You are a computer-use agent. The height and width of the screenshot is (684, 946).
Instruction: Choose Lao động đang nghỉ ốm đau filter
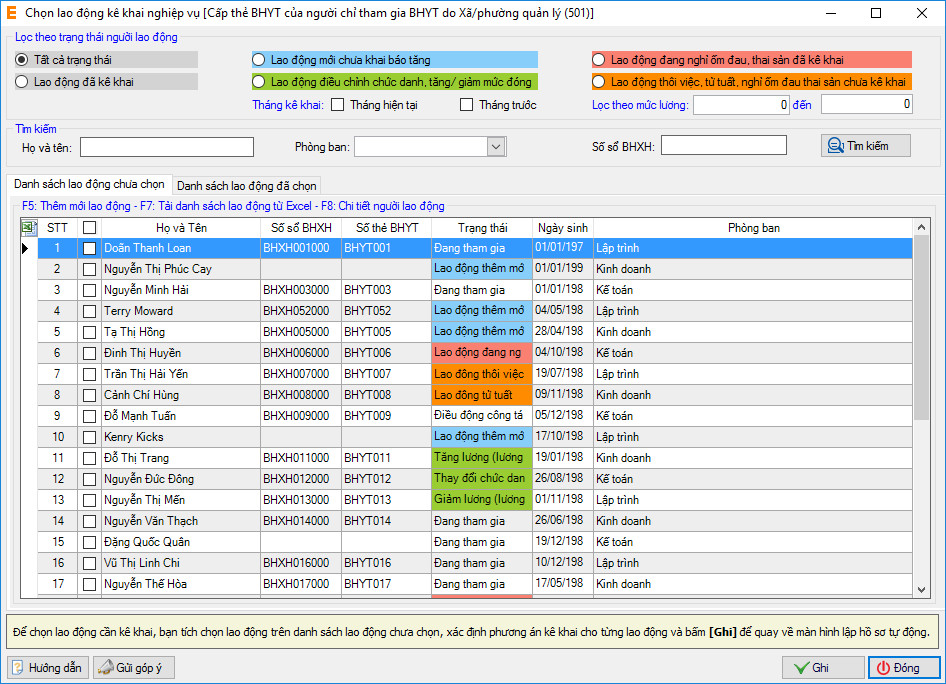click(599, 60)
